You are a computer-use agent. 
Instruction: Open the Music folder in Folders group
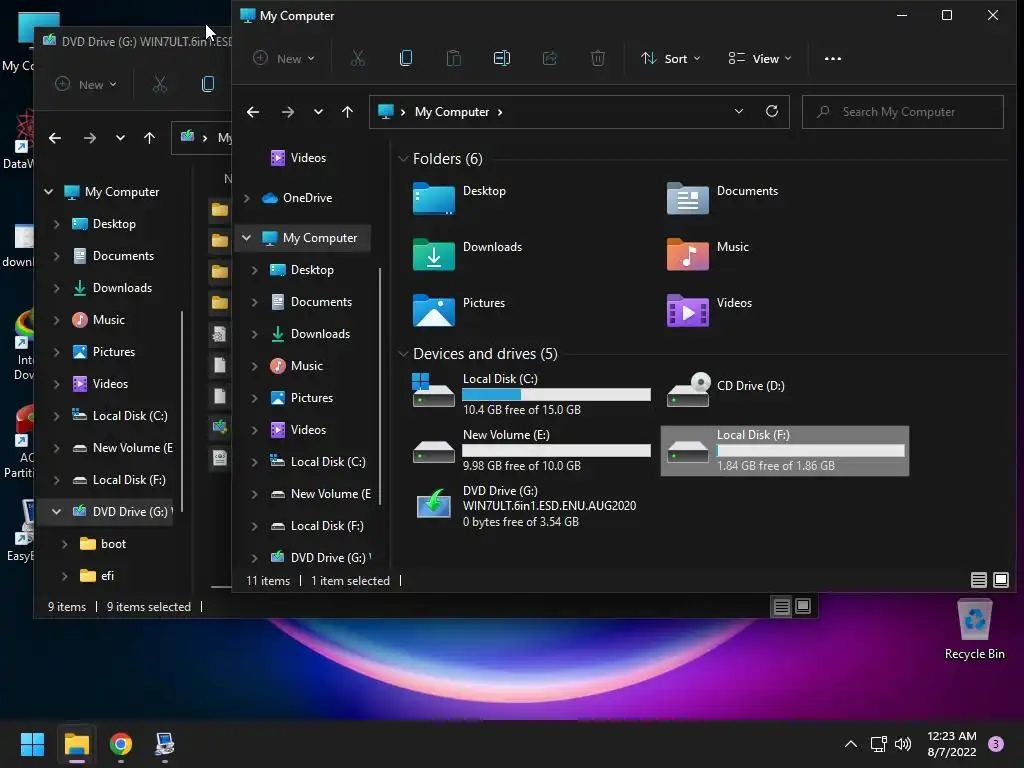coord(708,254)
